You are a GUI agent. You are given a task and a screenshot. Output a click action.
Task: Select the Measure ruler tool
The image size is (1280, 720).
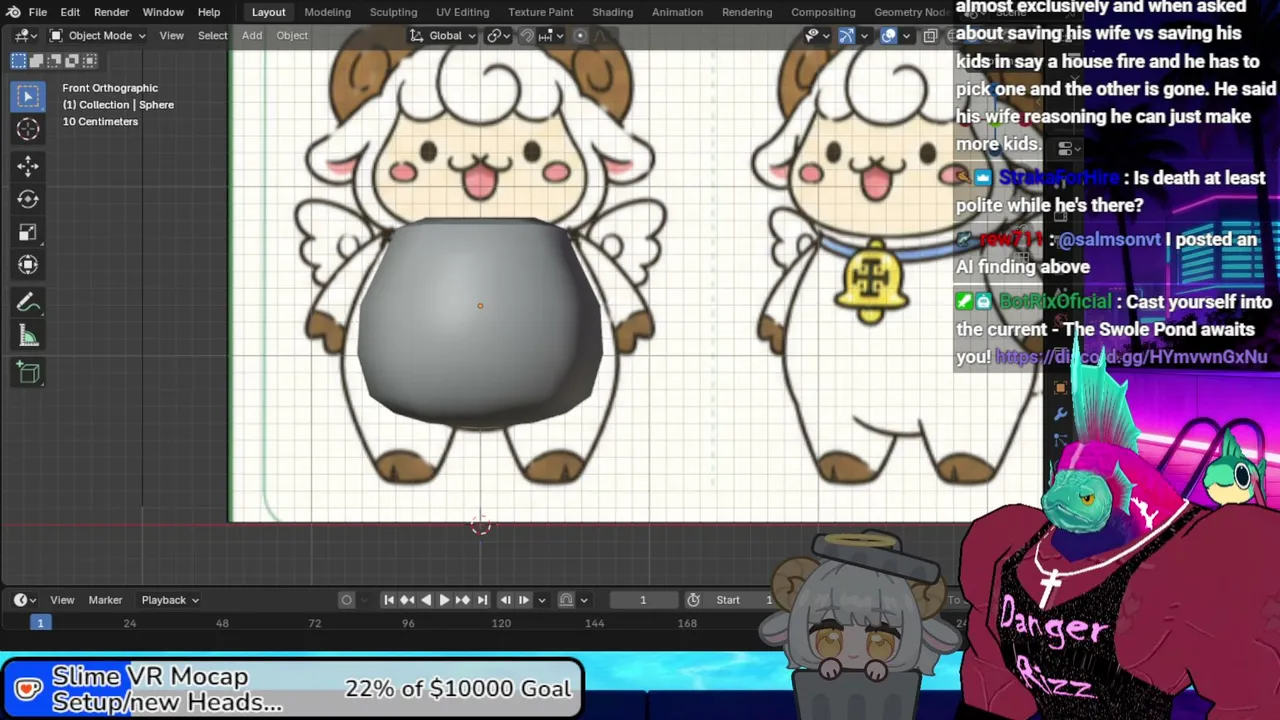28,336
